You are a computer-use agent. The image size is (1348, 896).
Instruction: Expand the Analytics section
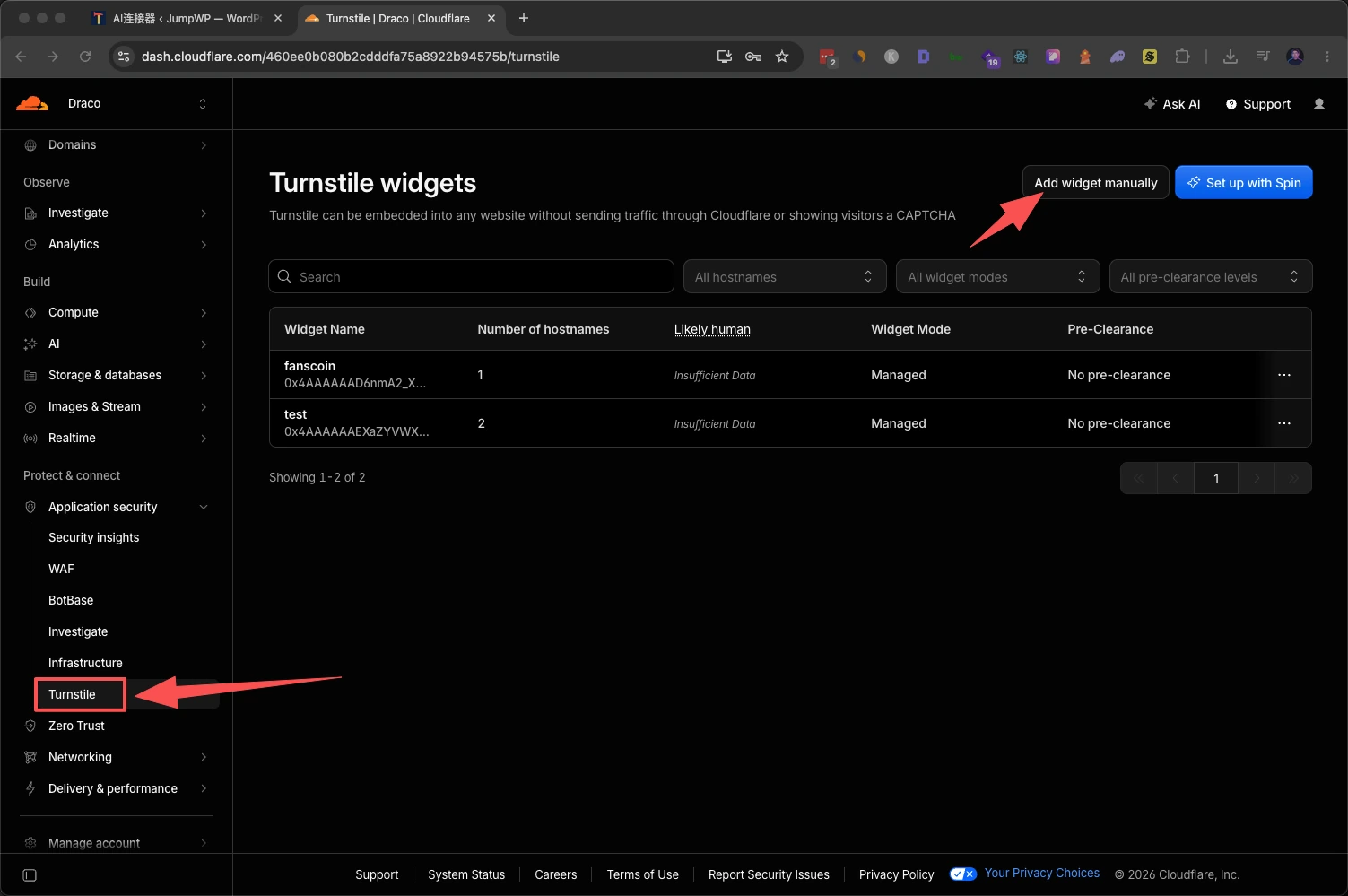(x=117, y=245)
